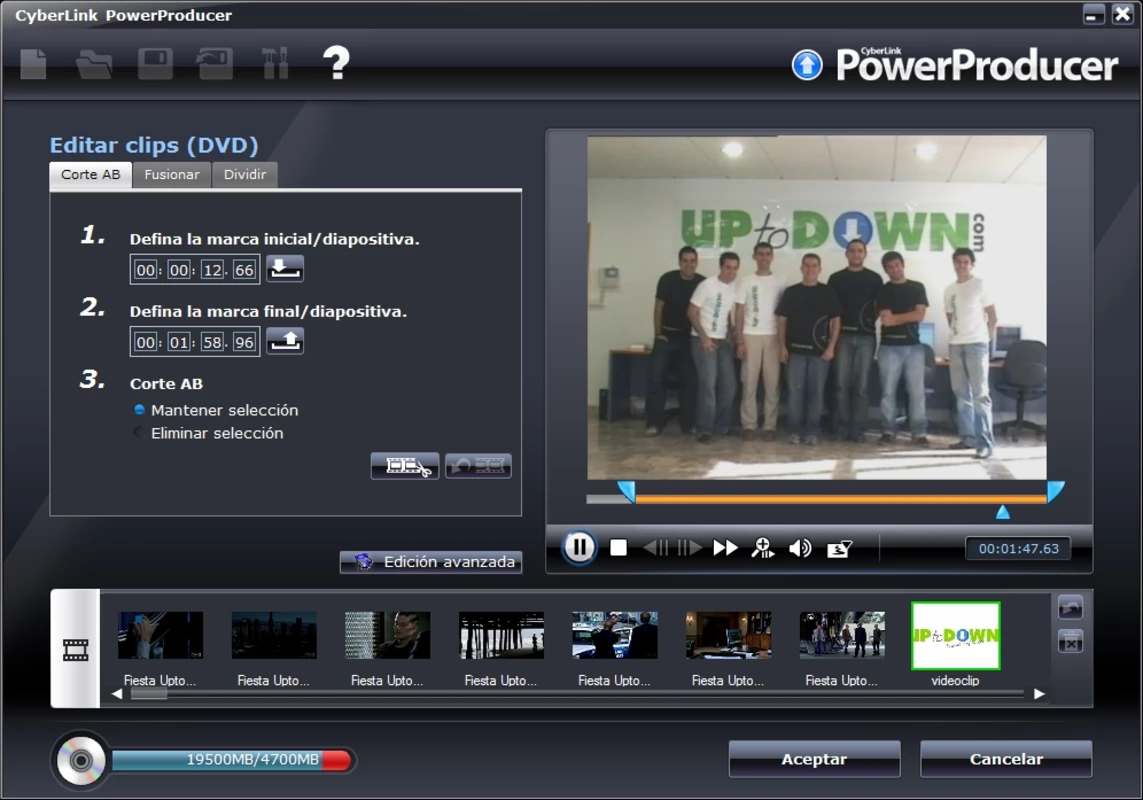Screen dimensions: 1143x800
Task: Confirm with the Aceptar button
Action: (x=814, y=759)
